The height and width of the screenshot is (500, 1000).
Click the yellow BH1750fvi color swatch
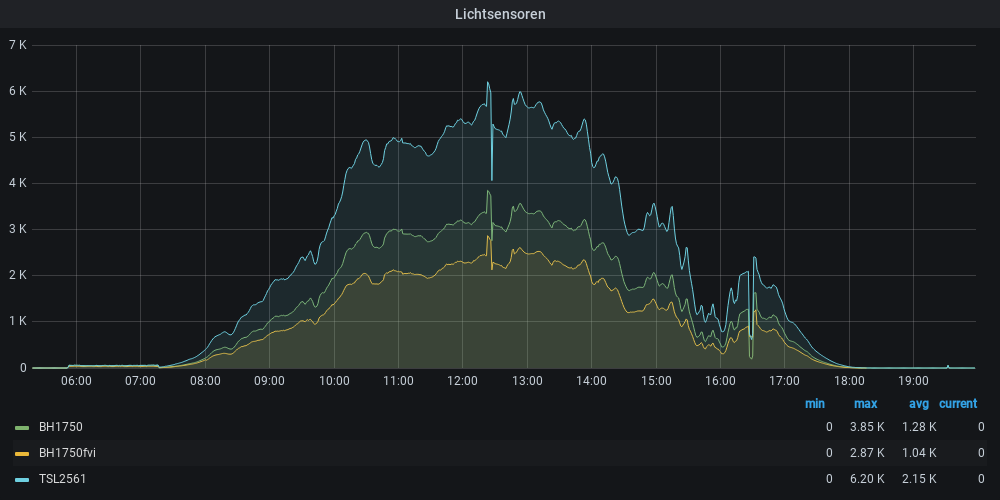tap(22, 453)
